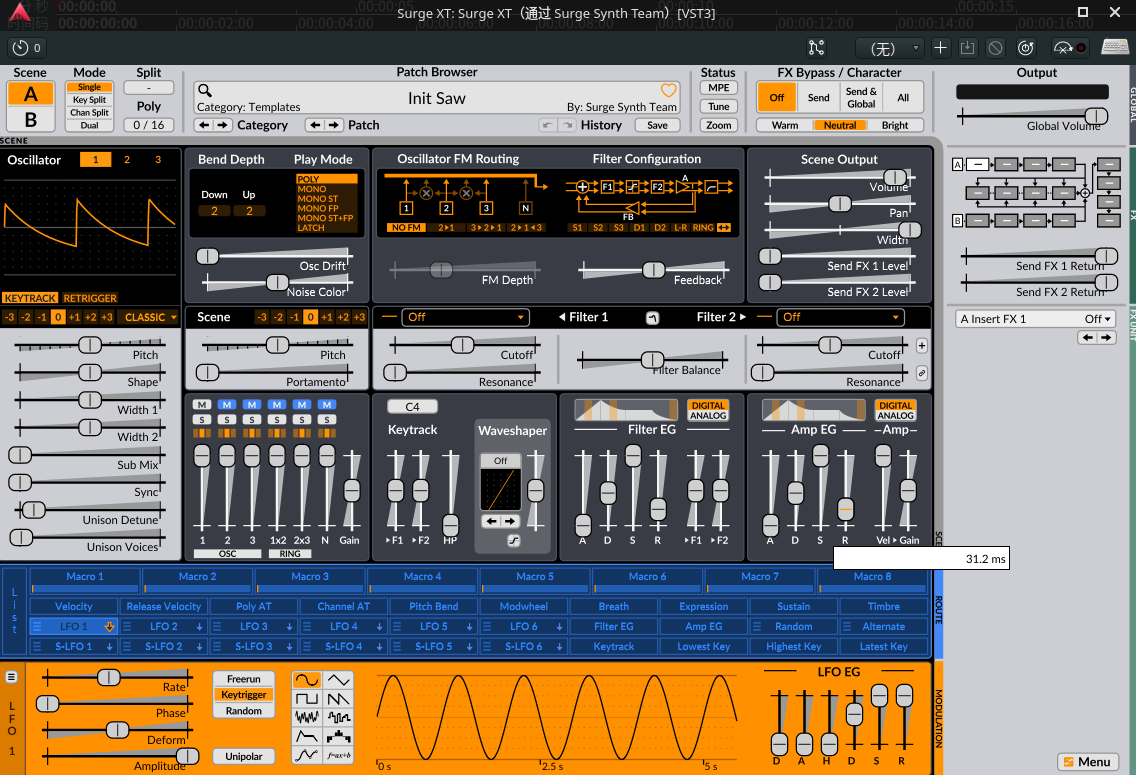This screenshot has width=1136, height=775.
Task: Select the sine LFO waveform shape
Action: click(306, 679)
